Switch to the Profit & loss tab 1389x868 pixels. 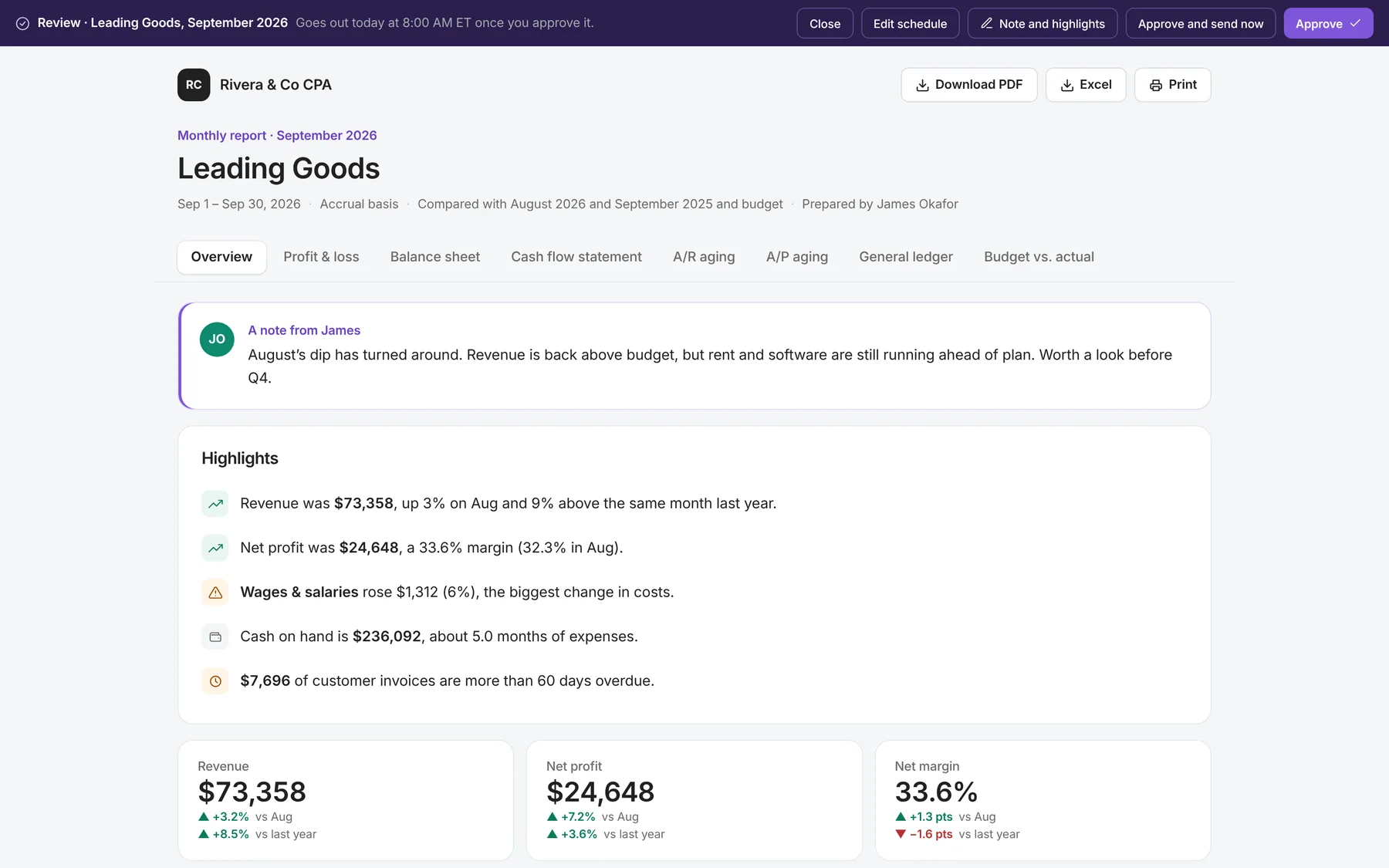(321, 257)
